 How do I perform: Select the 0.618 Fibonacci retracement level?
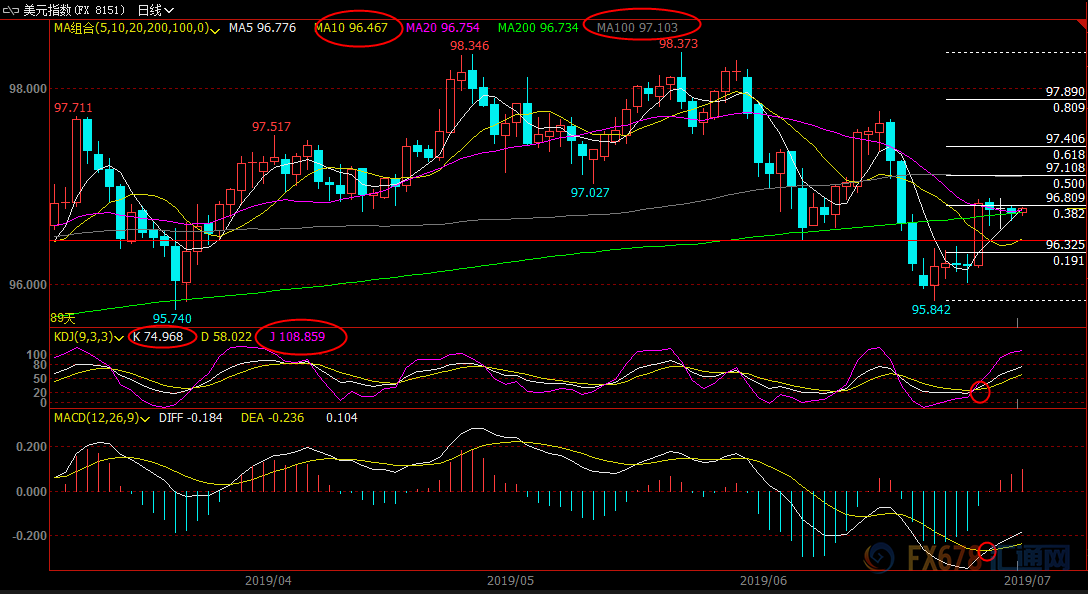(1068, 155)
